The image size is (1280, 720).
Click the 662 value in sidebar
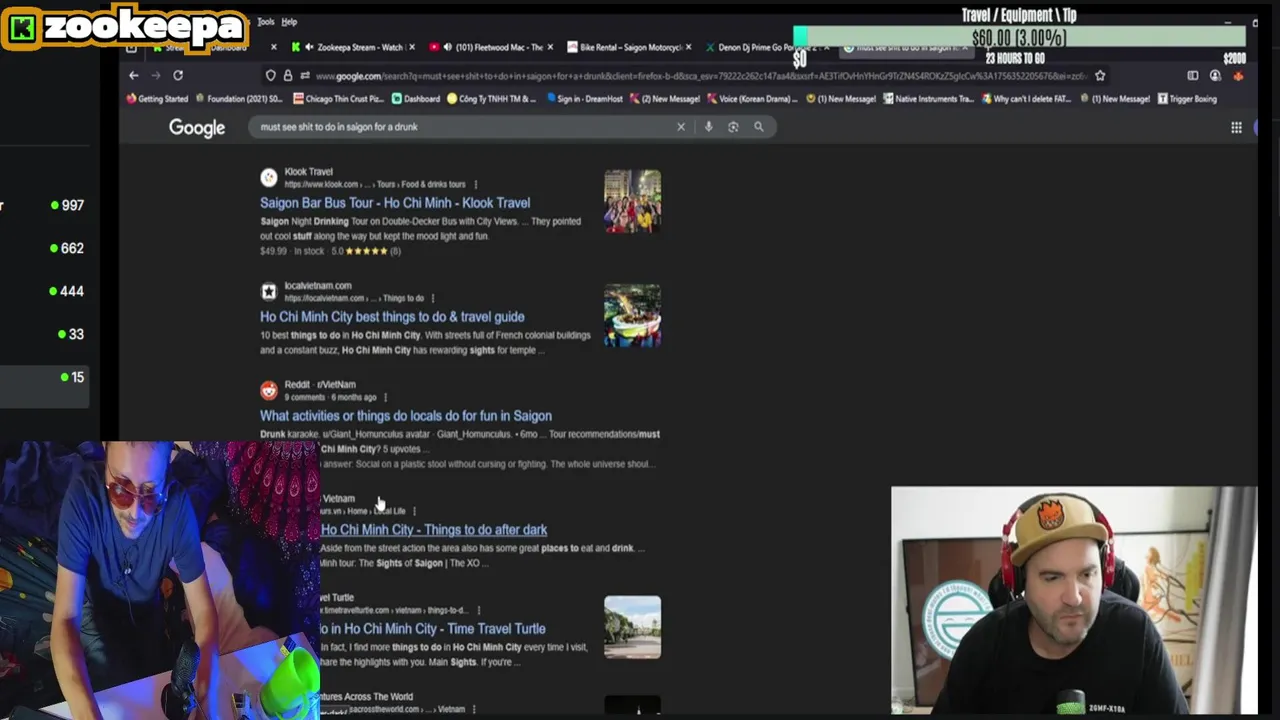pyautogui.click(x=73, y=248)
